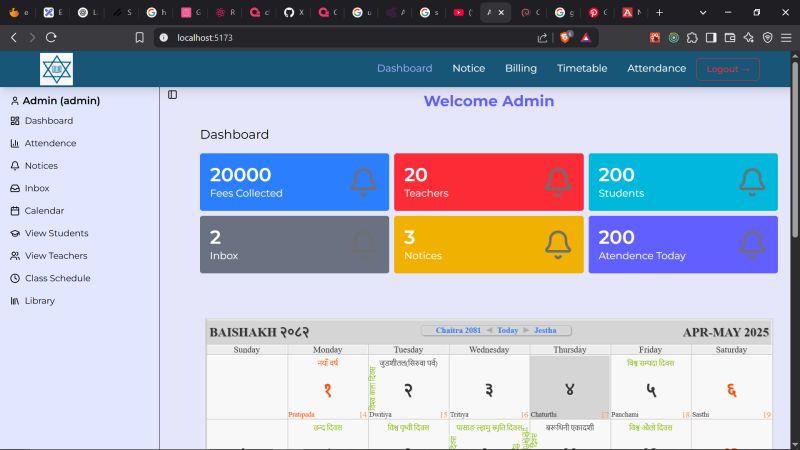The image size is (800, 450).
Task: Click Today link in calendar header
Action: pos(508,331)
